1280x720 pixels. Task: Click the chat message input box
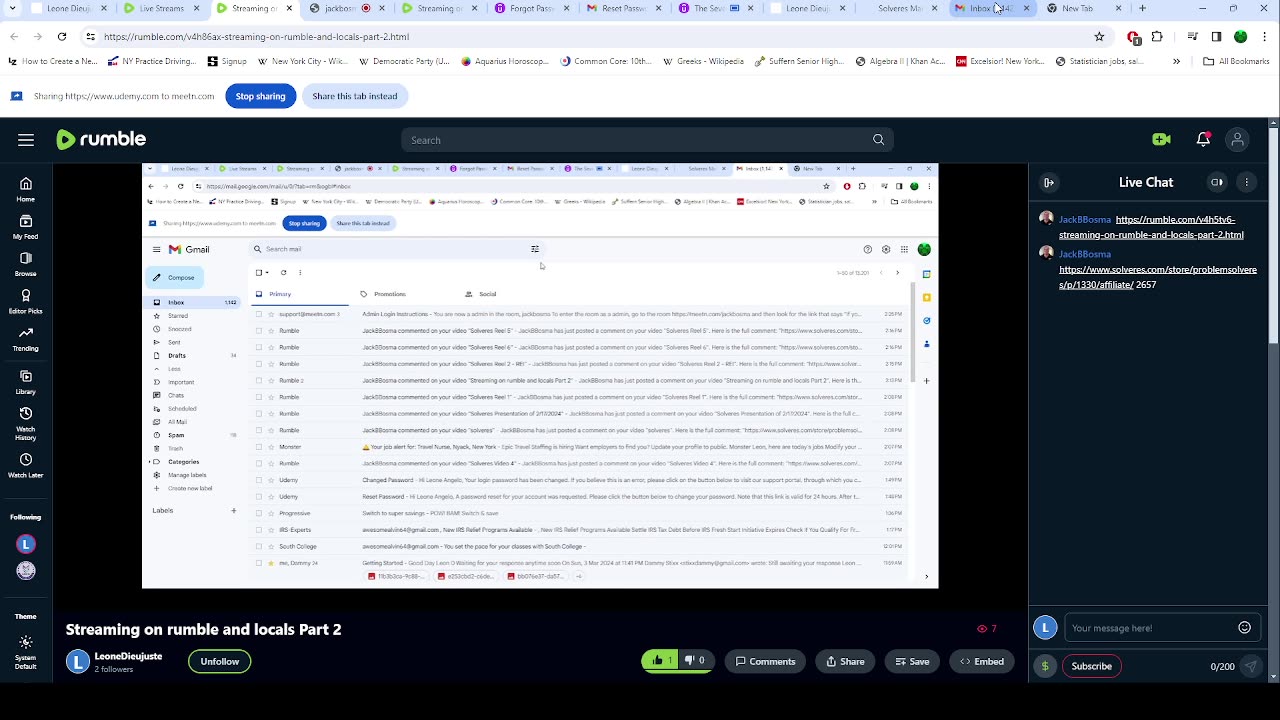click(1150, 628)
